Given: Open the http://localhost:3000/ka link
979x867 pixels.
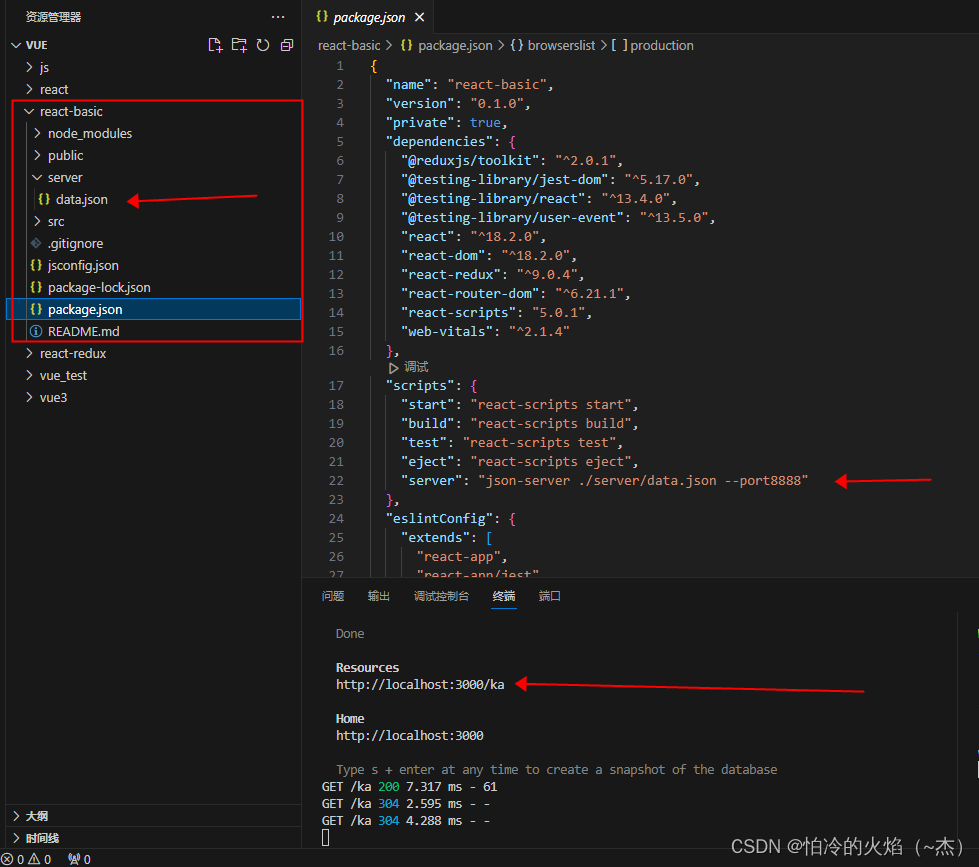Looking at the screenshot, I should tap(418, 685).
